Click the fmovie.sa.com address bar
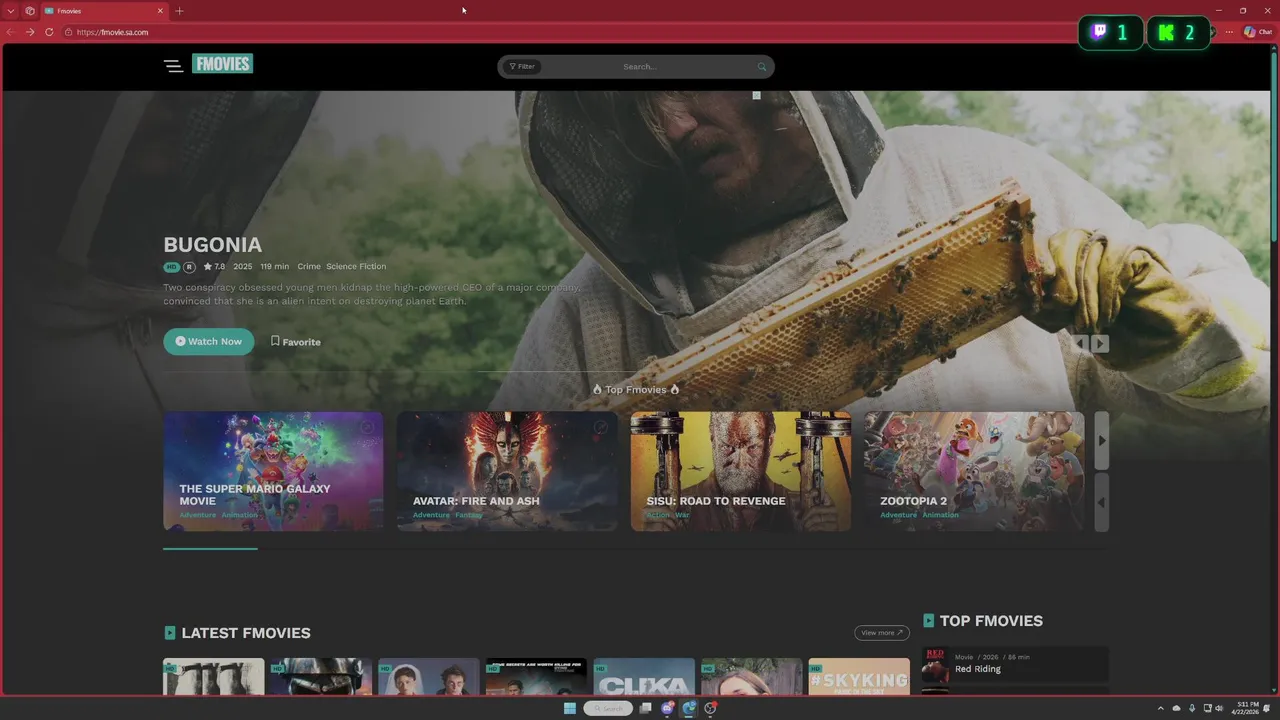Image resolution: width=1280 pixels, height=720 pixels. pyautogui.click(x=570, y=32)
